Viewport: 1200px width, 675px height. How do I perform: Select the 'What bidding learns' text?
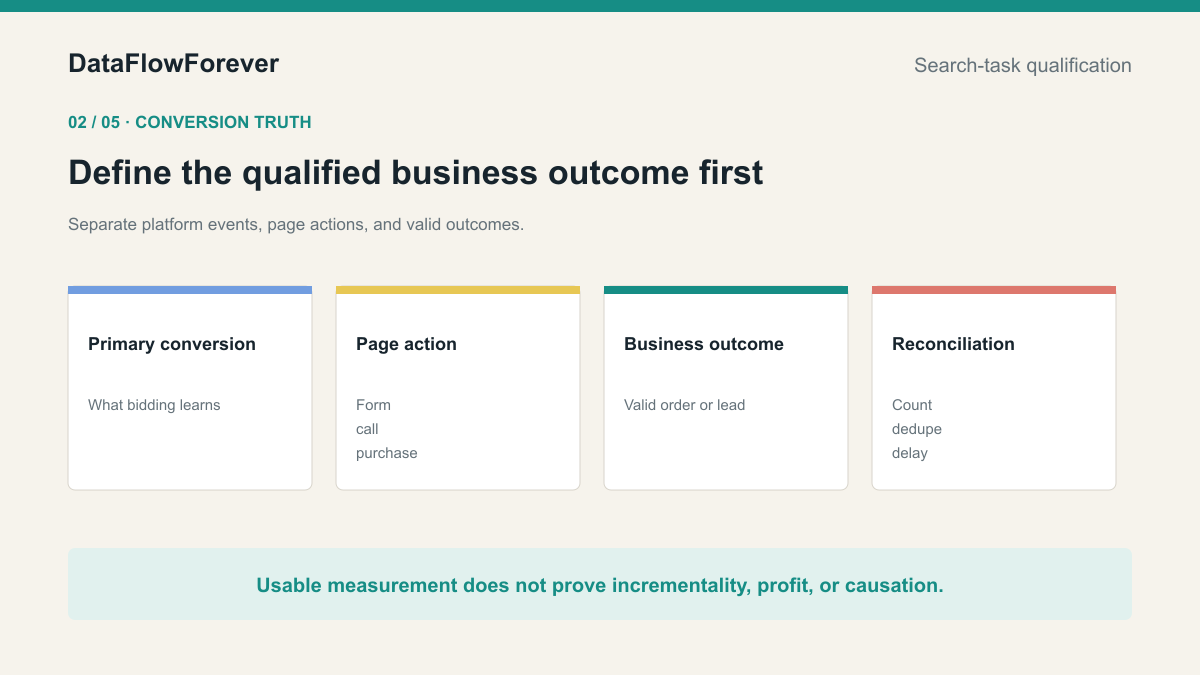[x=154, y=405]
